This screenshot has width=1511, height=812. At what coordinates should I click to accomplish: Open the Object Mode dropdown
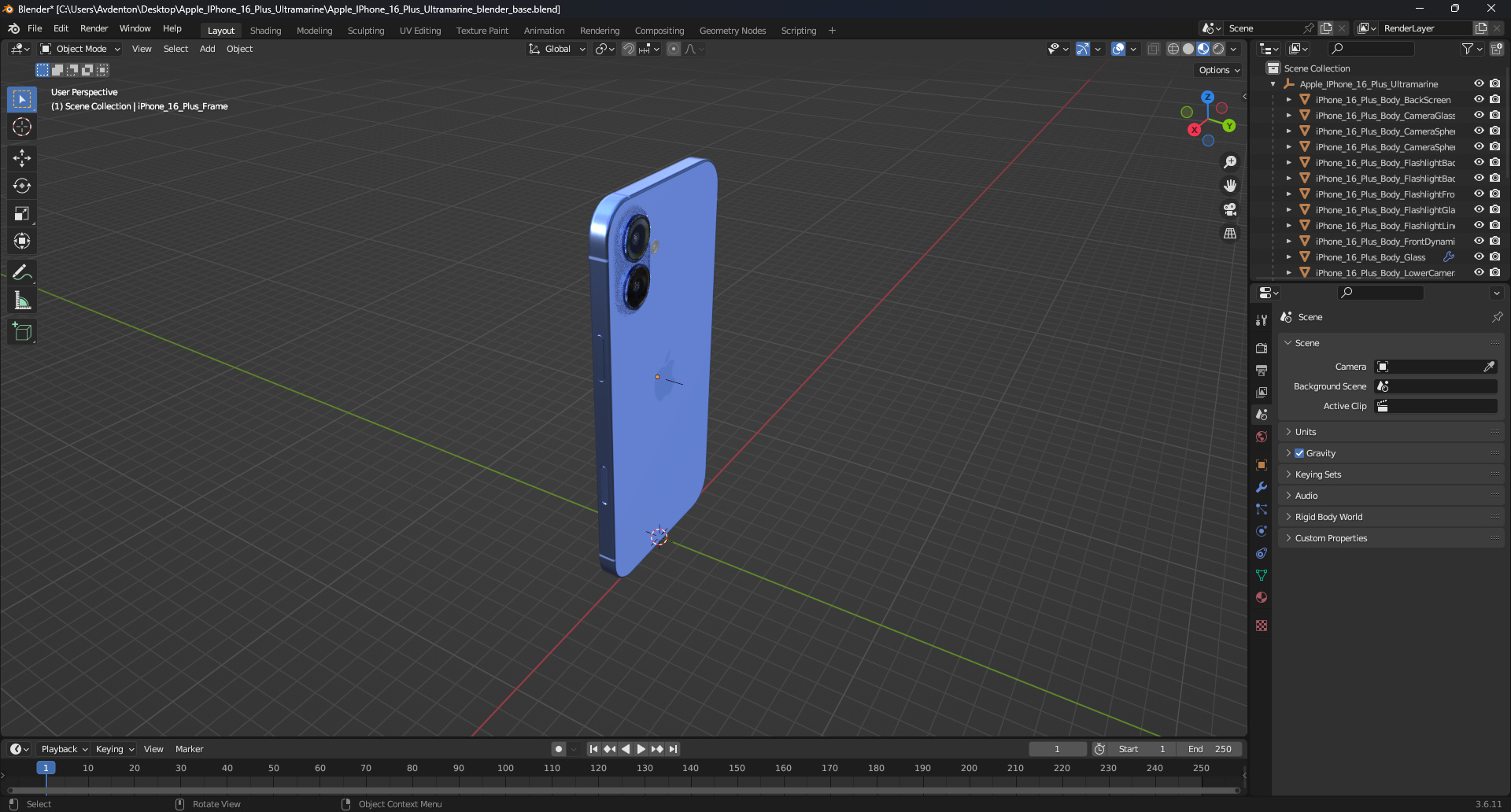point(80,49)
